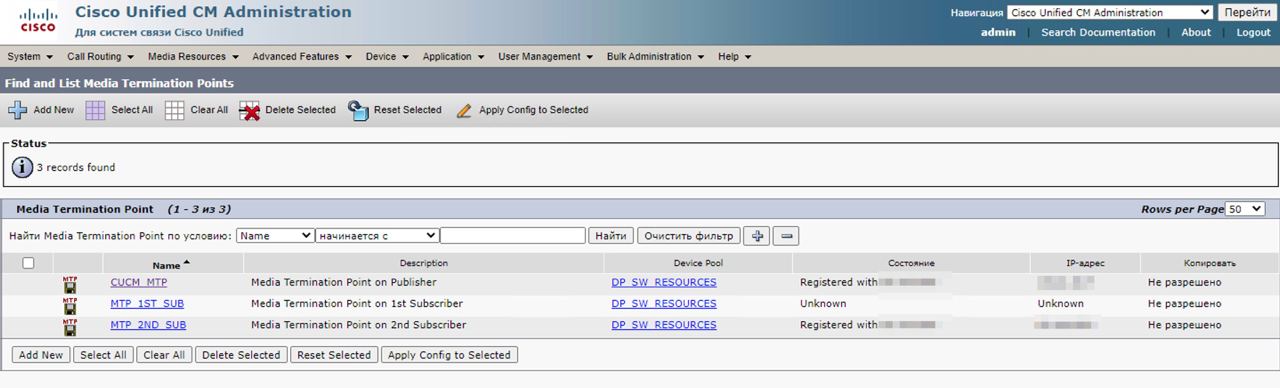Click the Add New plus icon in toolbar
This screenshot has height=388, width=1280.
pyautogui.click(x=17, y=110)
